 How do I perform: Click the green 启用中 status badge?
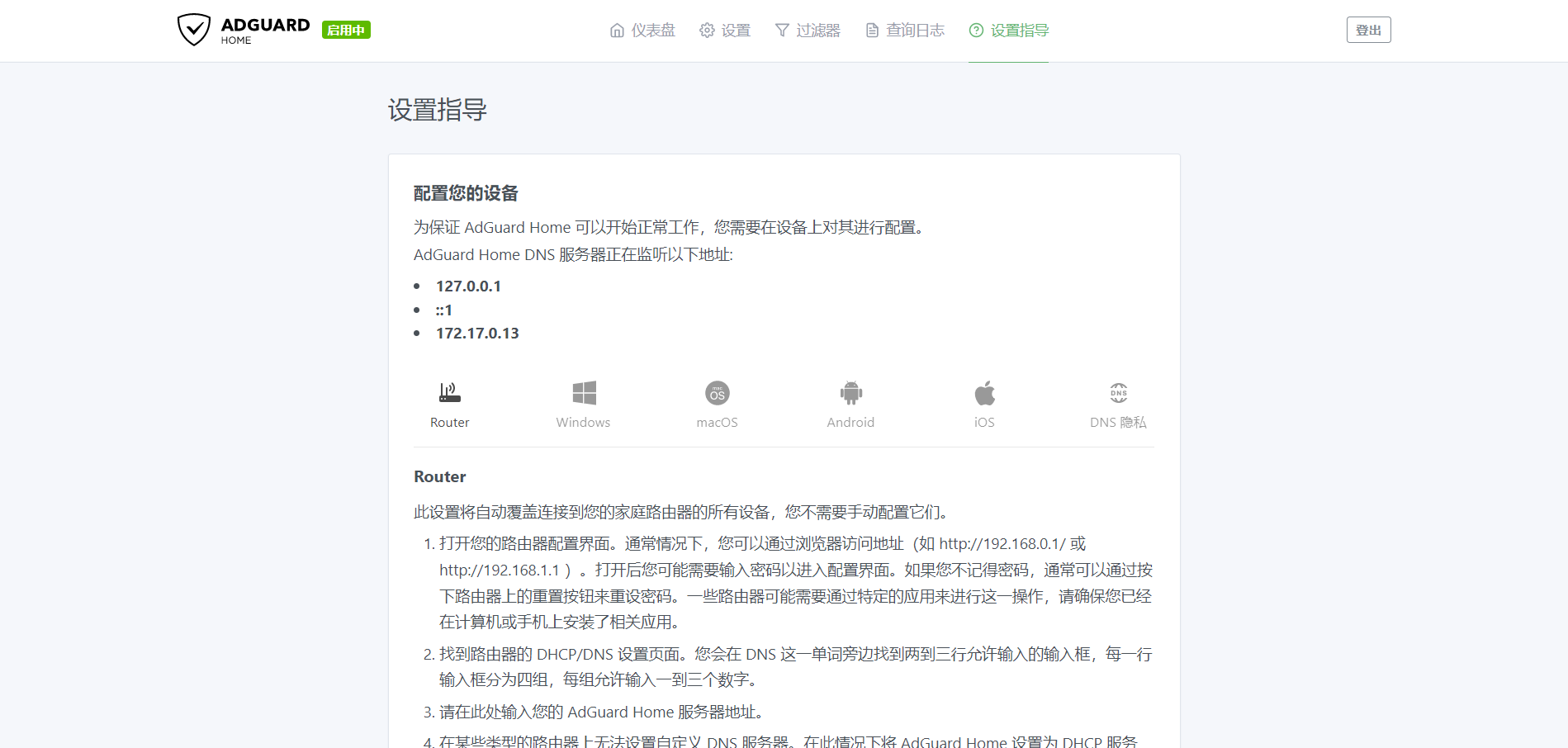coord(346,29)
